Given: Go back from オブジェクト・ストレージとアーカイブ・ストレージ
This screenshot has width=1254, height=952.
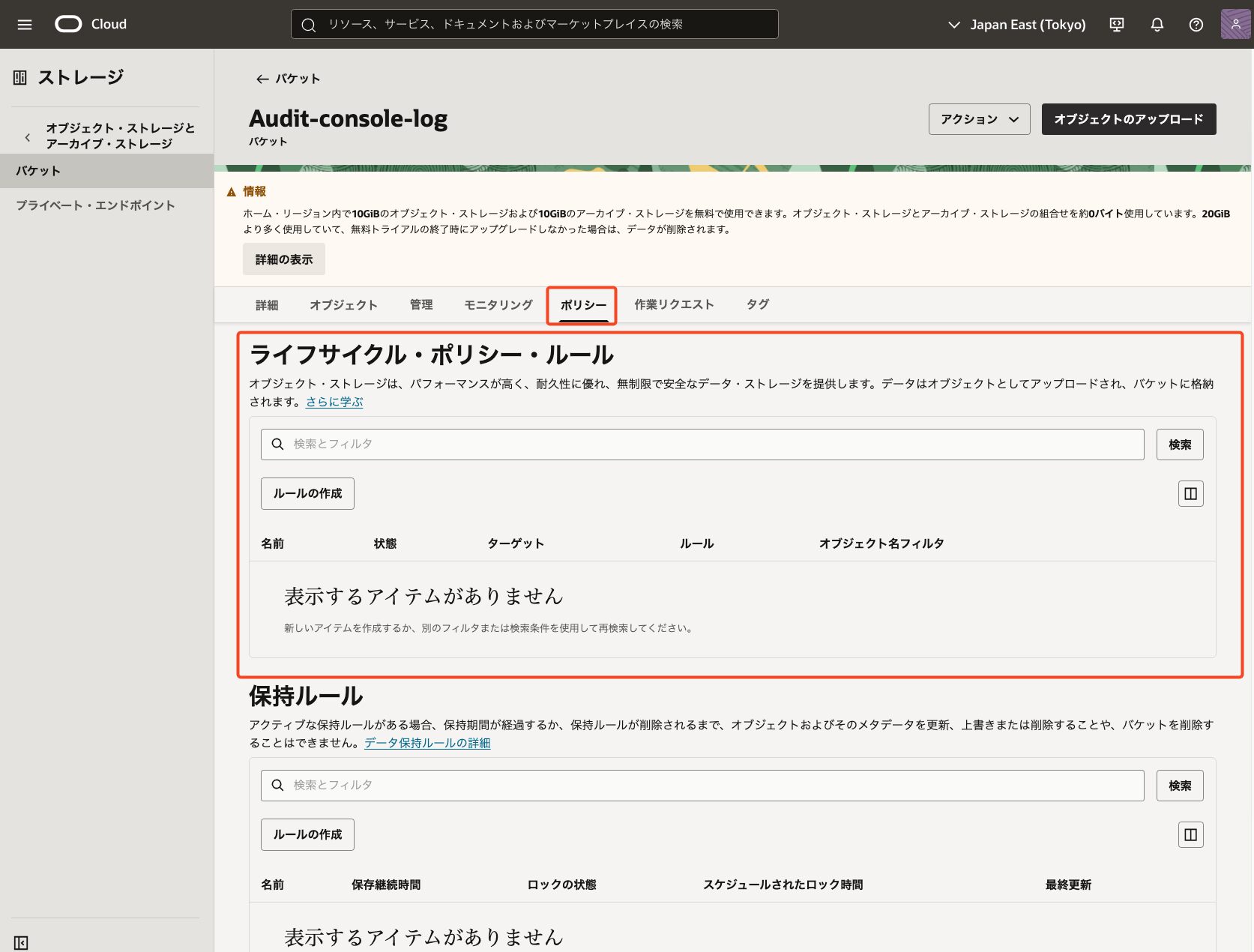Looking at the screenshot, I should 28,136.
